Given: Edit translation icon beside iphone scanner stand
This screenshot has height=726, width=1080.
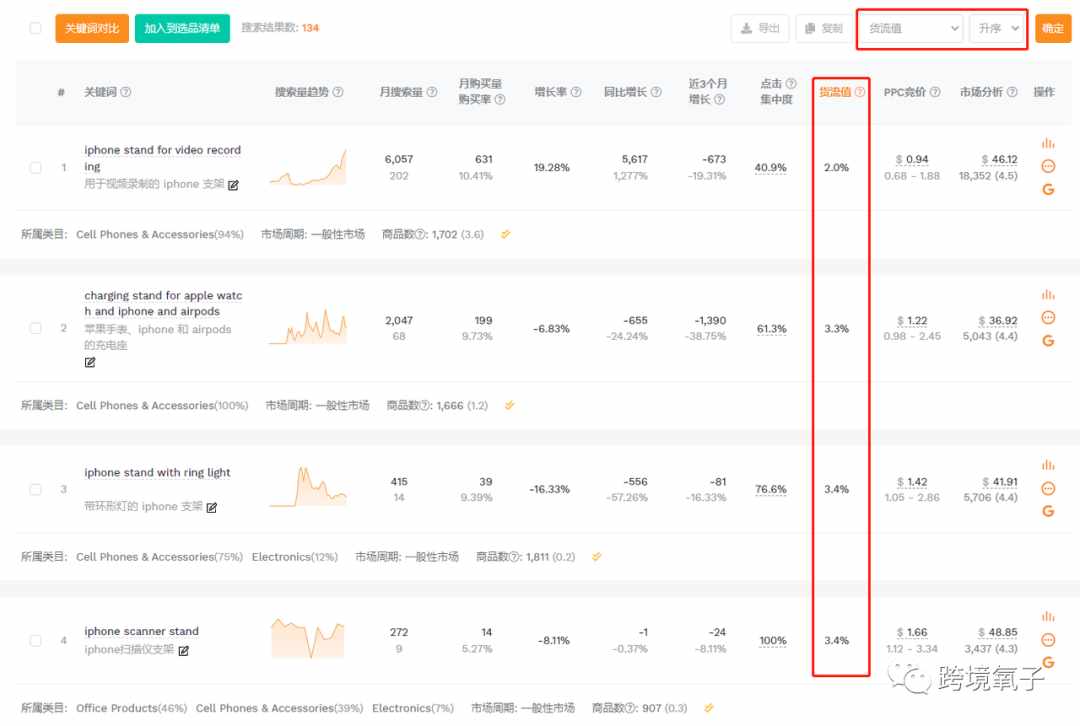Looking at the screenshot, I should click(183, 650).
